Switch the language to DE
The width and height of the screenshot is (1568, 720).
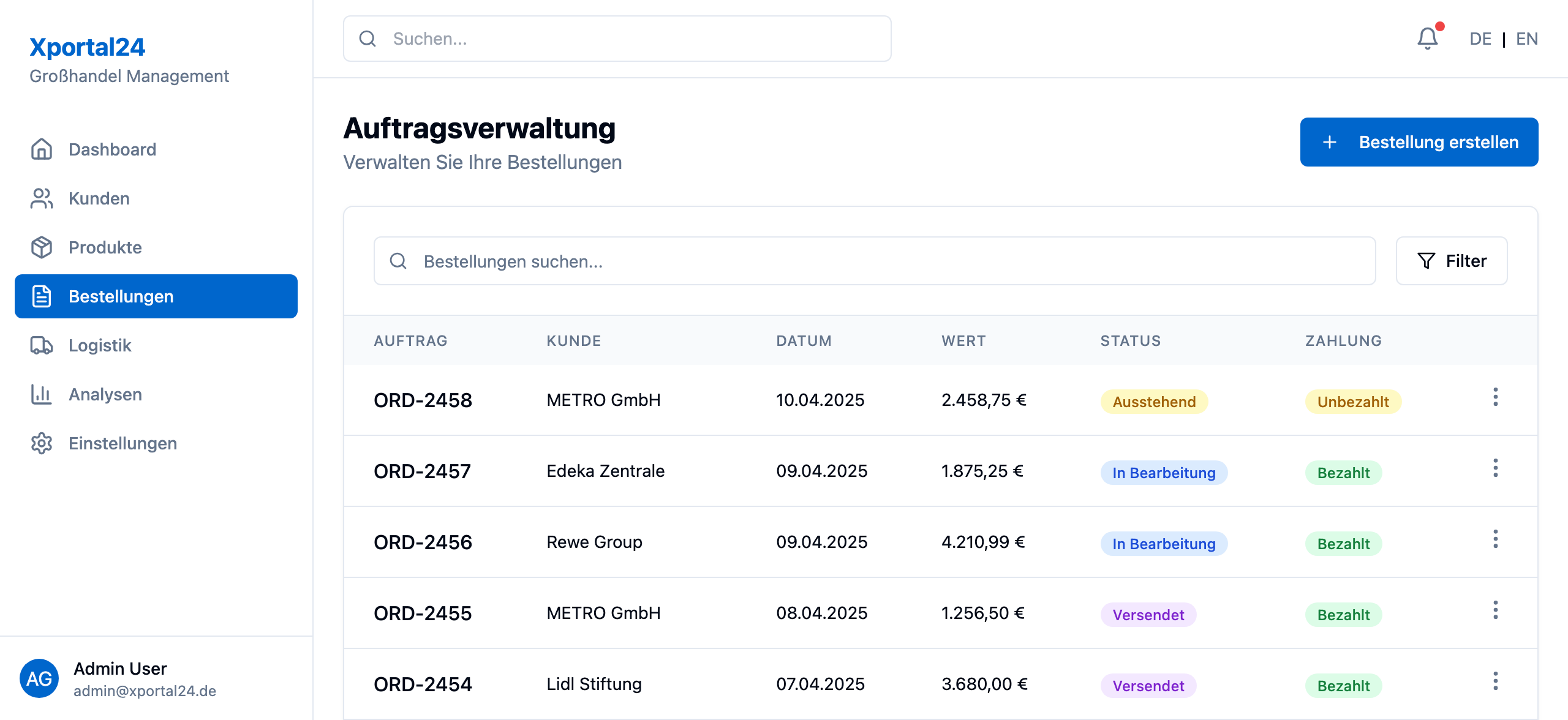[1480, 39]
